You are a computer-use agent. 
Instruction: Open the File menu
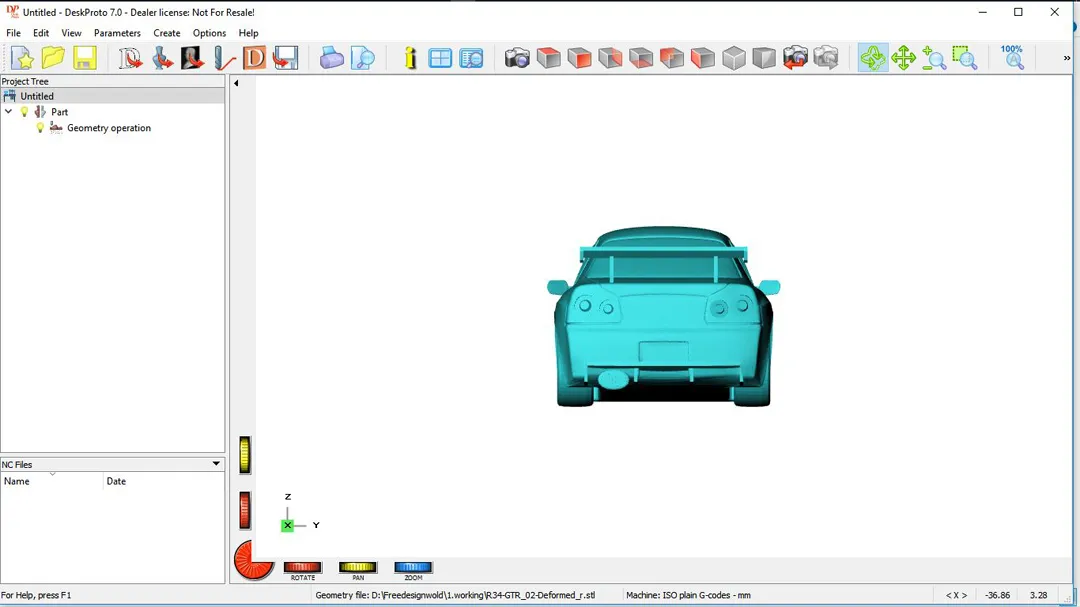pyautogui.click(x=13, y=33)
